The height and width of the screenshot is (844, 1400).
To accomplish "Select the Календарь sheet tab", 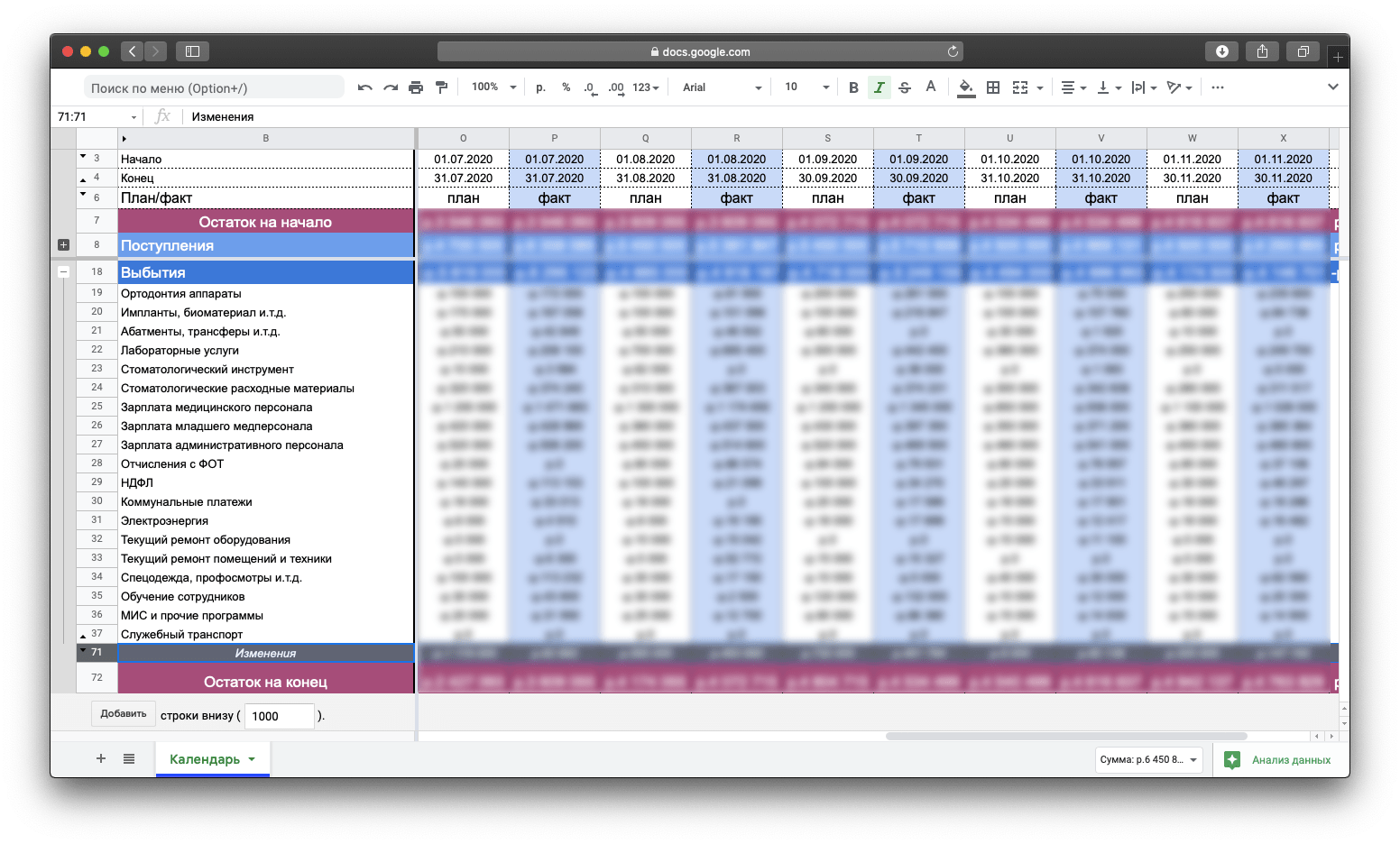I will click(205, 759).
